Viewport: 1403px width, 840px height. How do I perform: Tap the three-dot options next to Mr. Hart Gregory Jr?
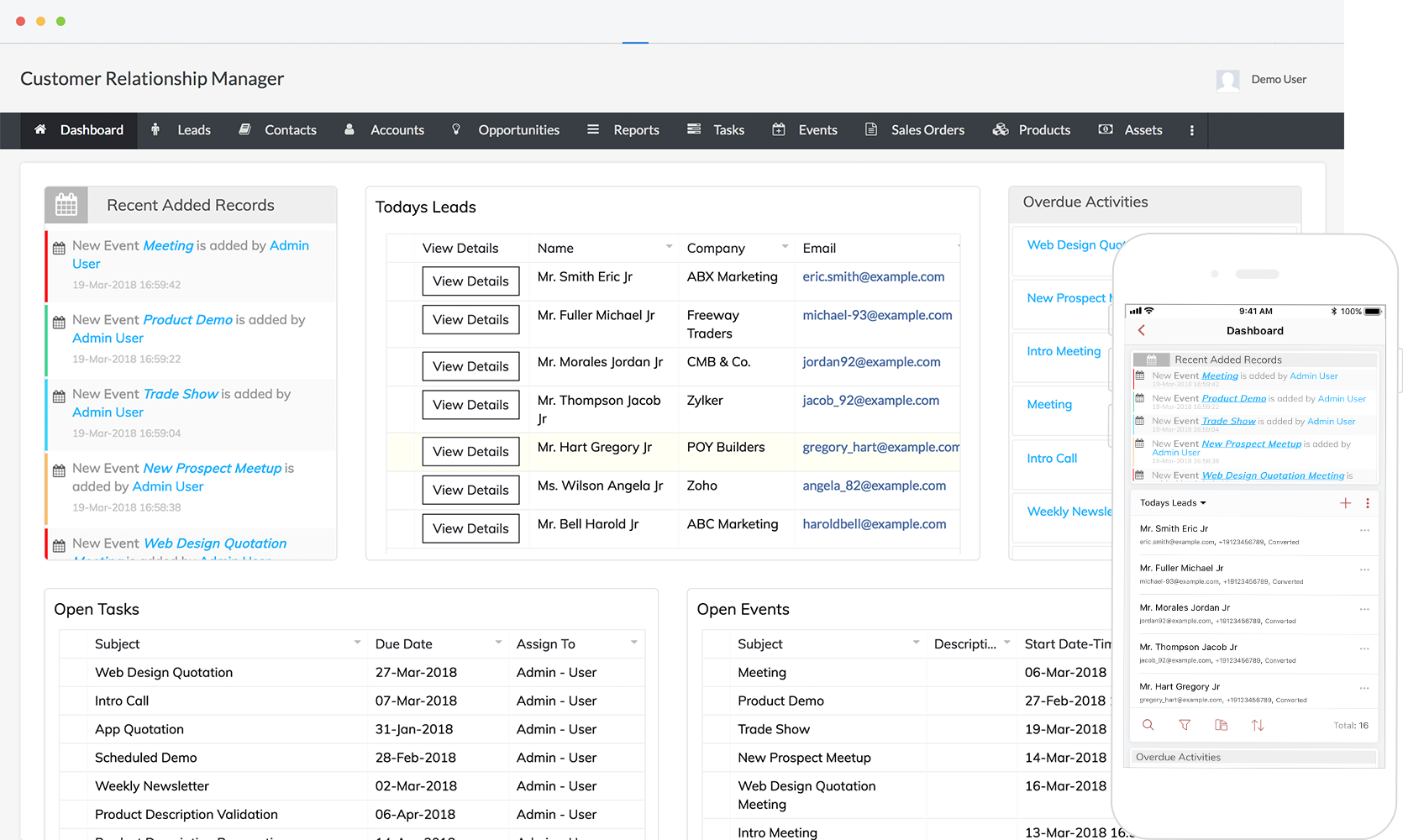pyautogui.click(x=1363, y=686)
